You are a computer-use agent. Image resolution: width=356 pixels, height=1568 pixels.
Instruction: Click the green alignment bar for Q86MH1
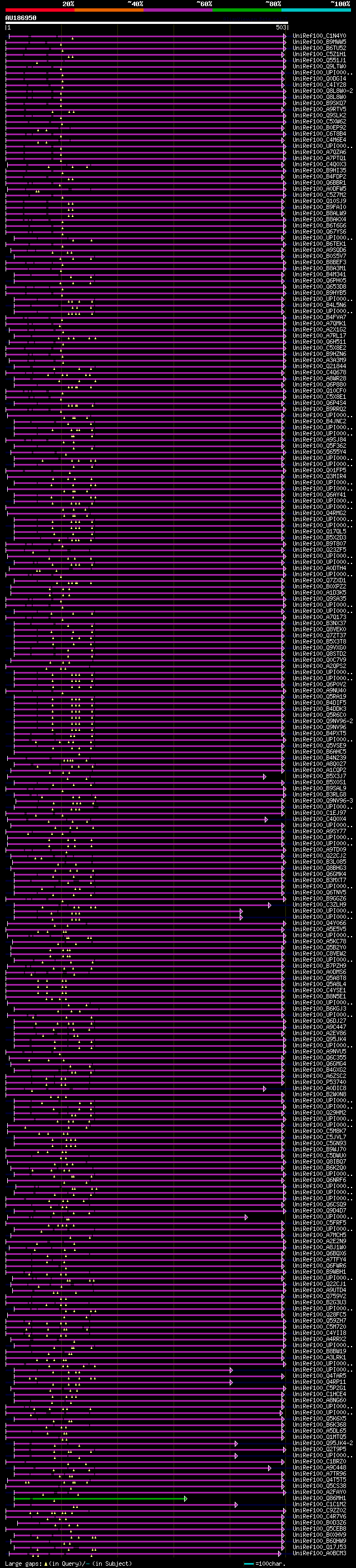[x=100, y=1498]
